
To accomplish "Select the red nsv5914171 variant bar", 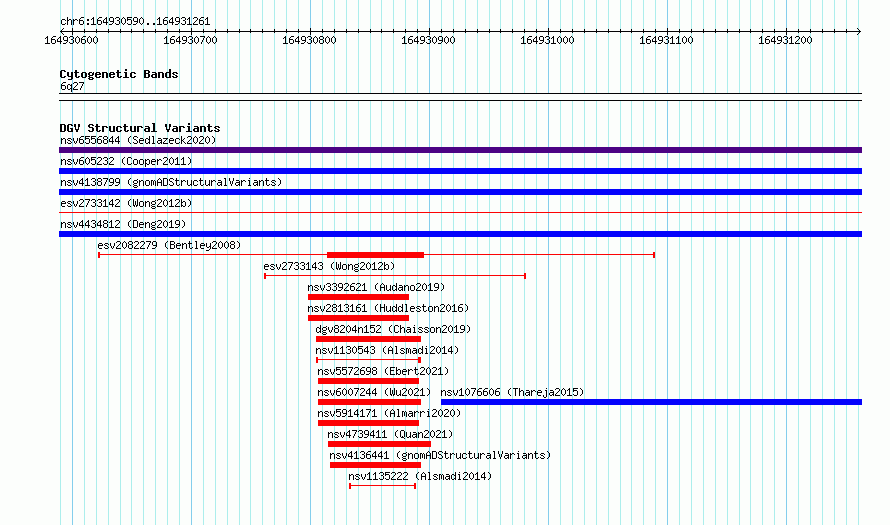I will (x=368, y=423).
